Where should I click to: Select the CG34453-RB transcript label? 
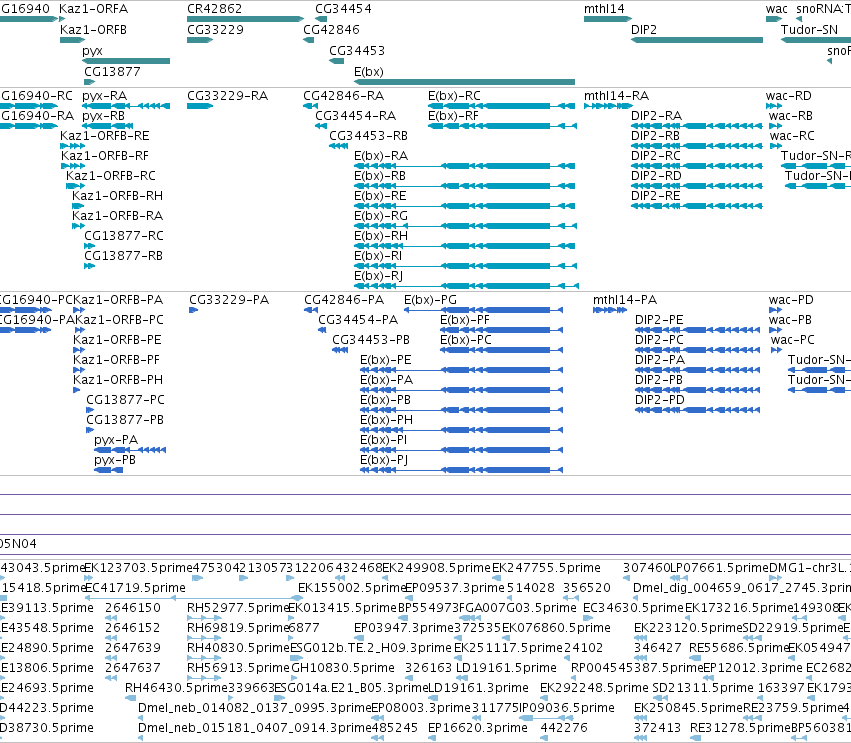click(x=368, y=136)
